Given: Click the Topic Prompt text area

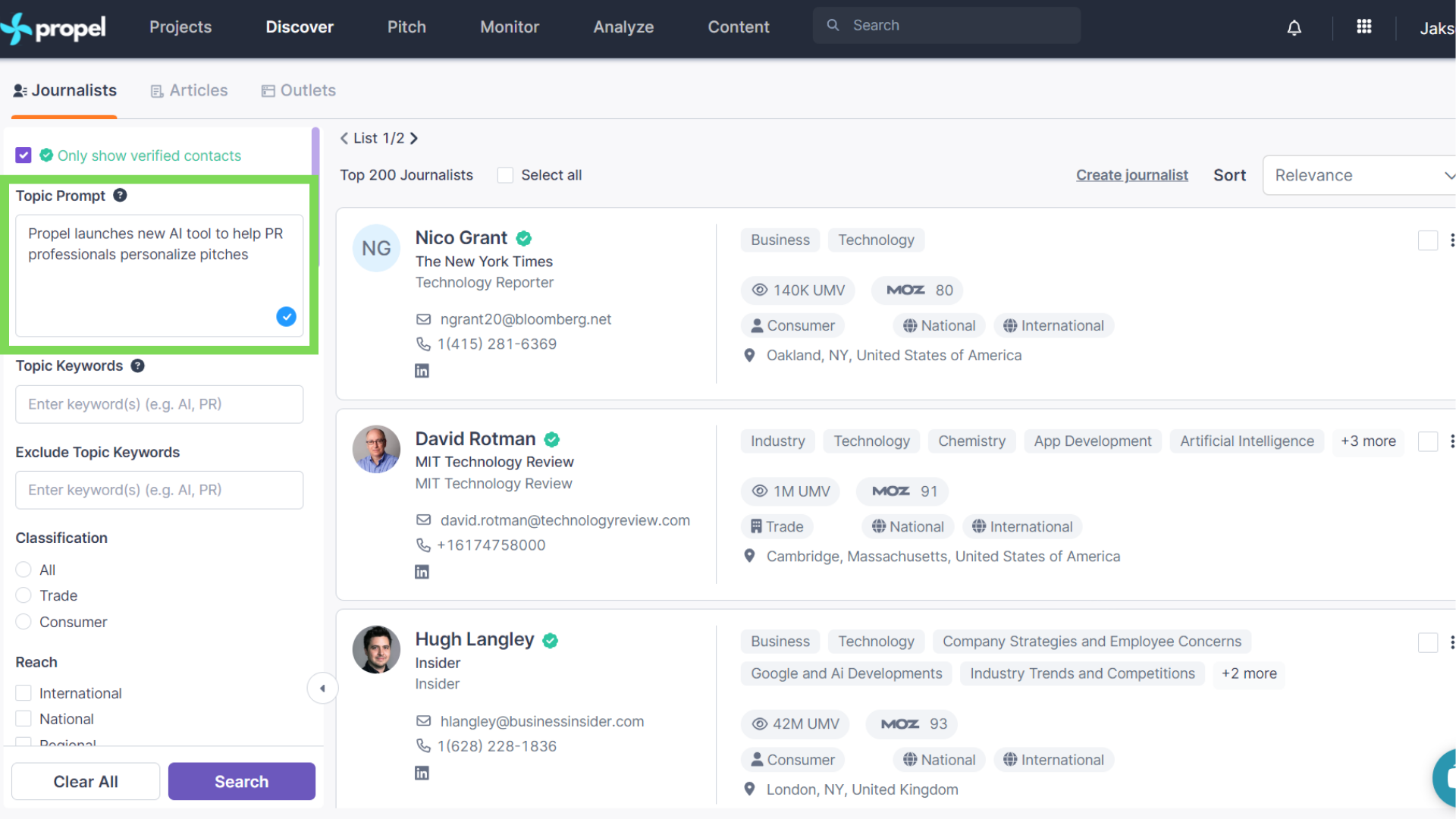Looking at the screenshot, I should coord(159,275).
